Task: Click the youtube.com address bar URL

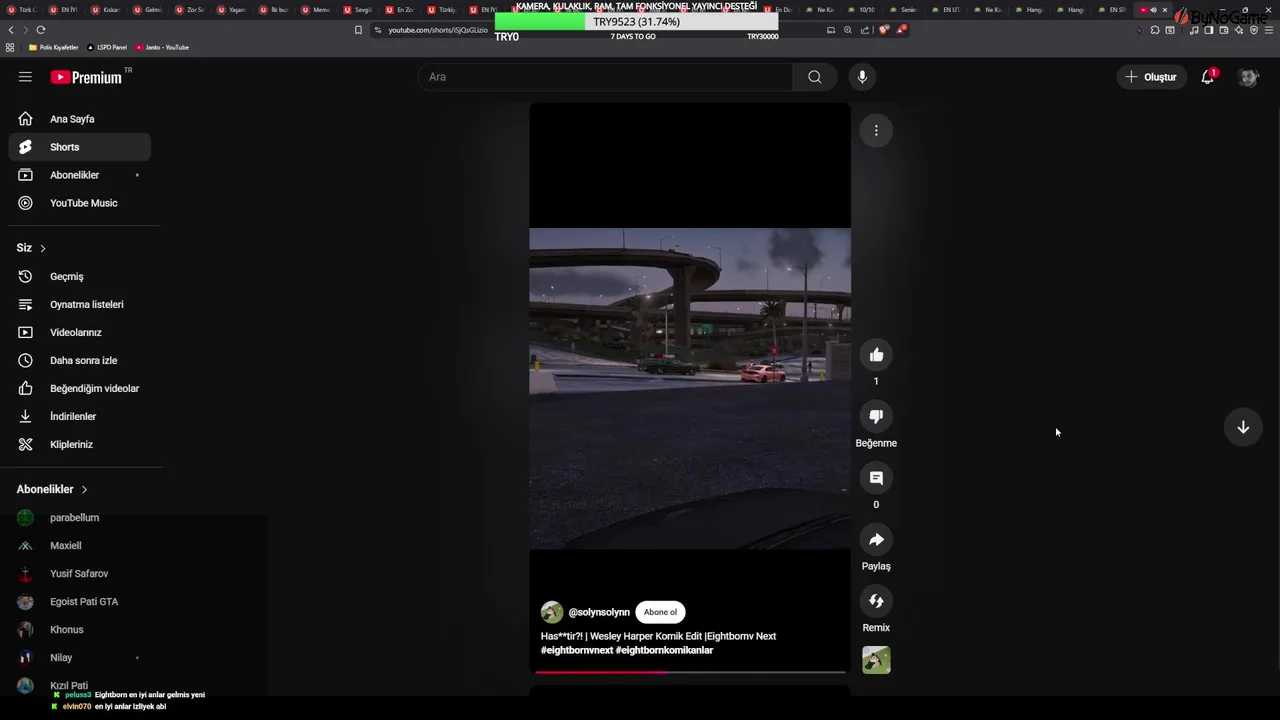Action: click(x=438, y=30)
